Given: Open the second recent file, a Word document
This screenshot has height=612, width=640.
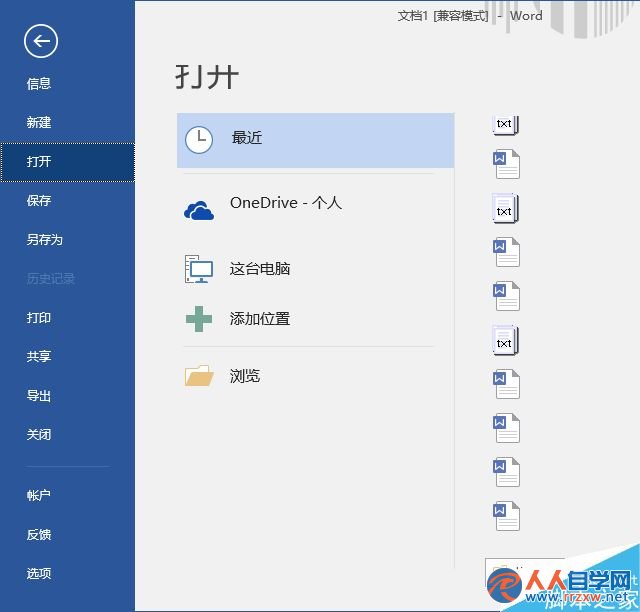Looking at the screenshot, I should (x=506, y=164).
